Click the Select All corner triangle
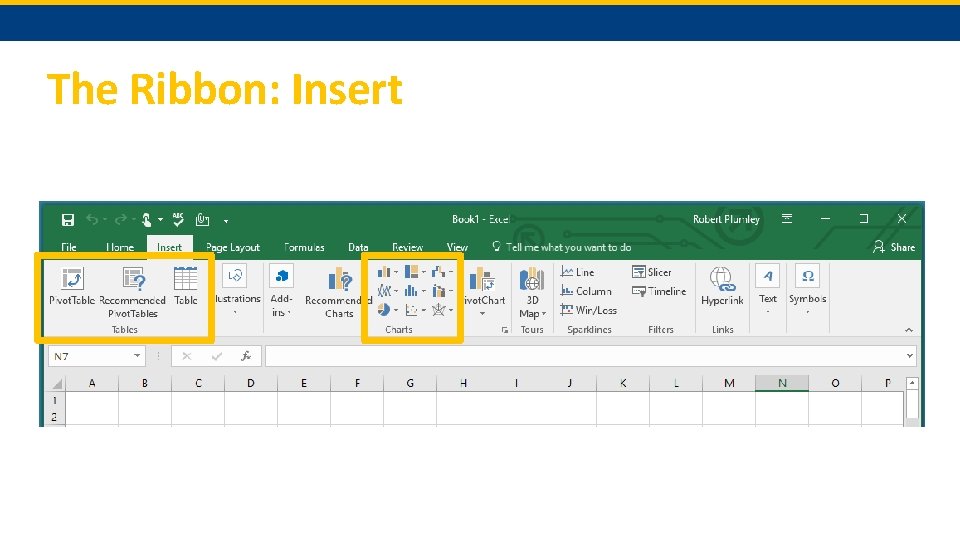Screen dimensions: 960x540 pos(57,383)
